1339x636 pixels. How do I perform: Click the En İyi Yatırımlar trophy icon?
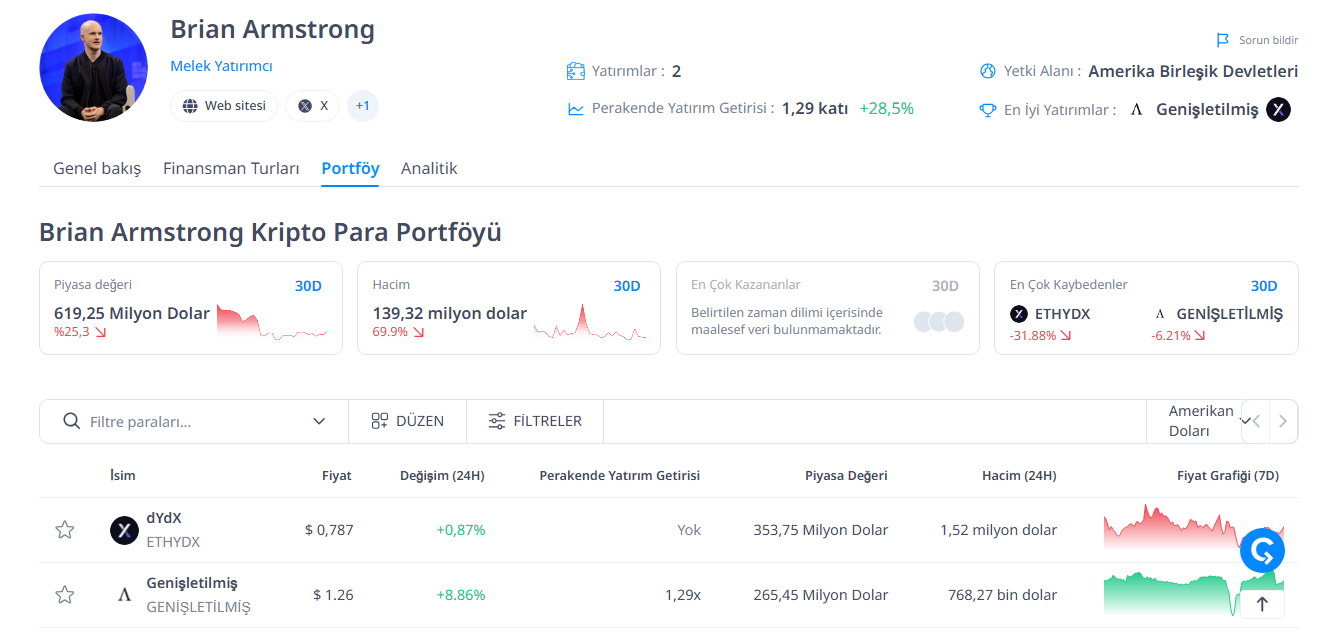988,110
